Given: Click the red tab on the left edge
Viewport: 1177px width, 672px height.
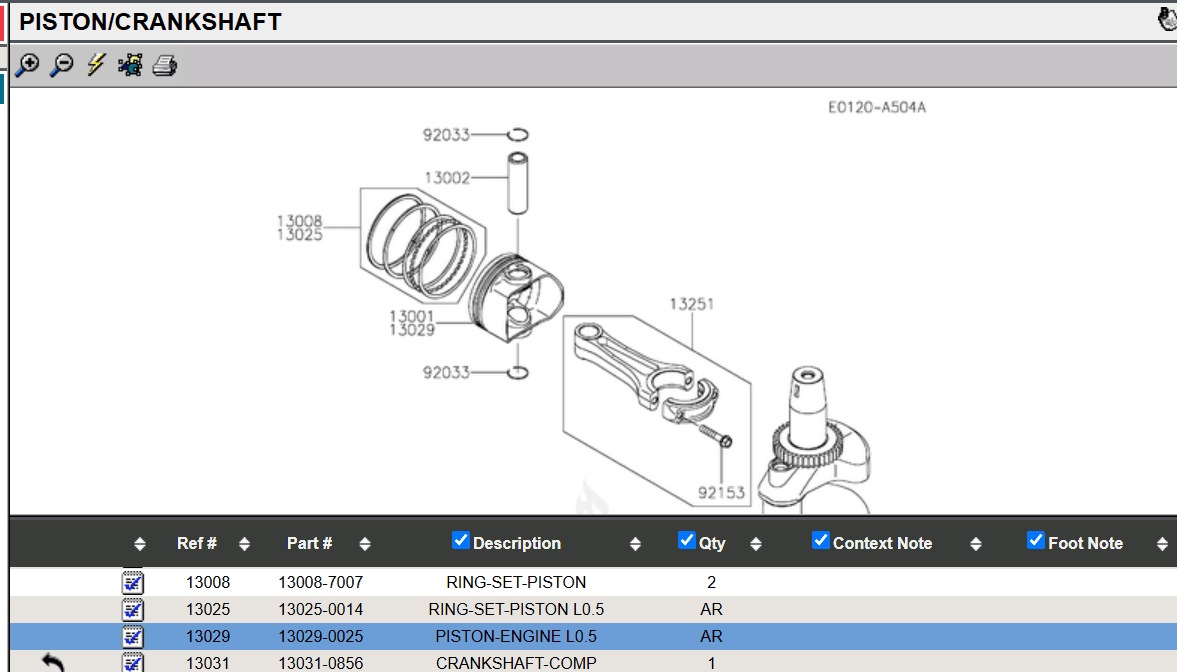Looking at the screenshot, I should [4, 21].
